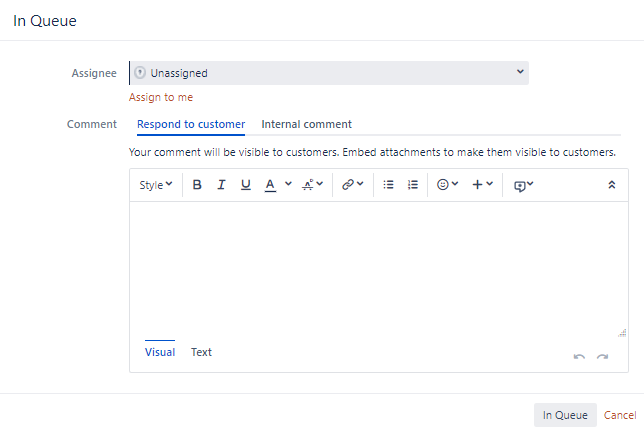This screenshot has width=644, height=432.
Task: Redo last edit in editor
Action: click(x=603, y=356)
